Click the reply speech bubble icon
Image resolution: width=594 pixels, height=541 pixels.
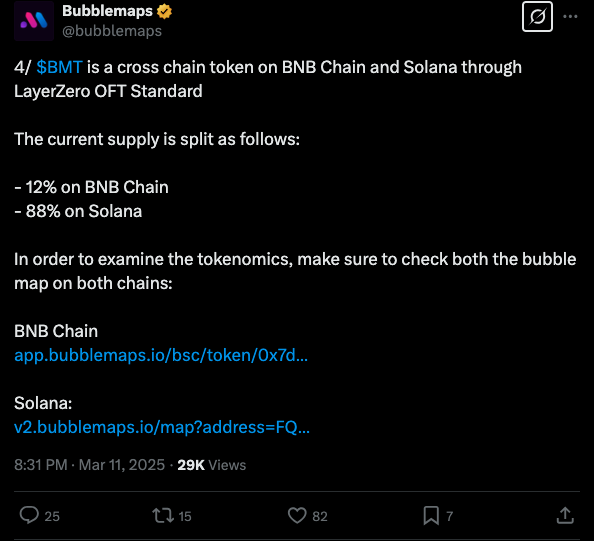point(29,515)
